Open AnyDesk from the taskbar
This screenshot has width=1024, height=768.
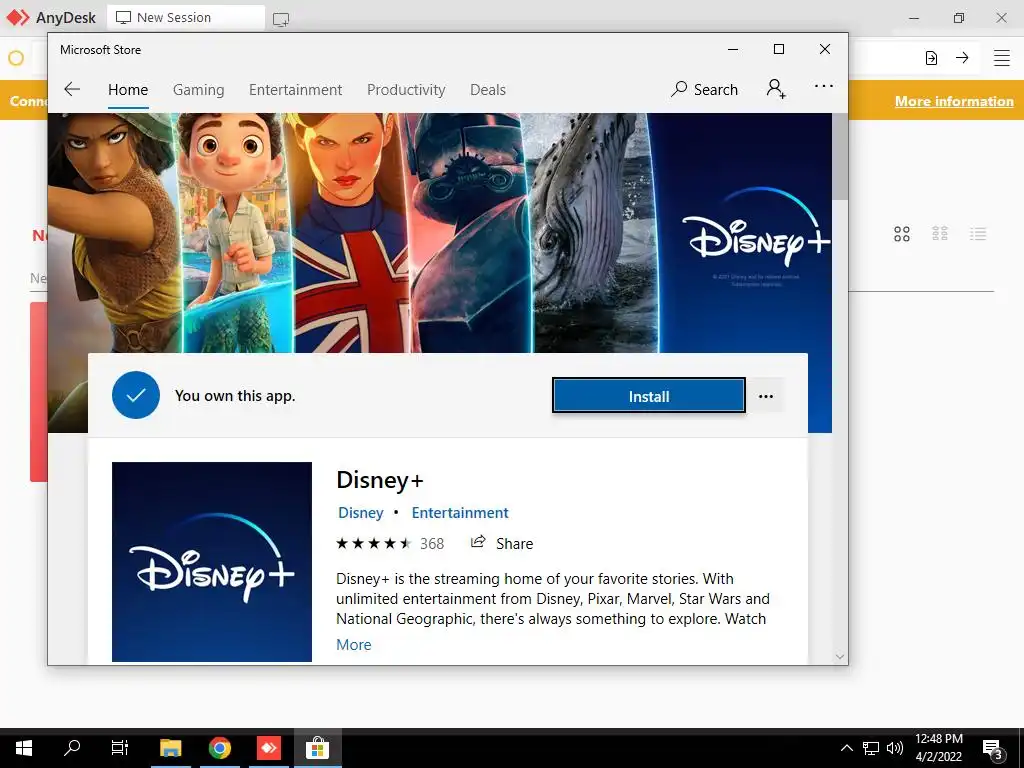tap(268, 748)
